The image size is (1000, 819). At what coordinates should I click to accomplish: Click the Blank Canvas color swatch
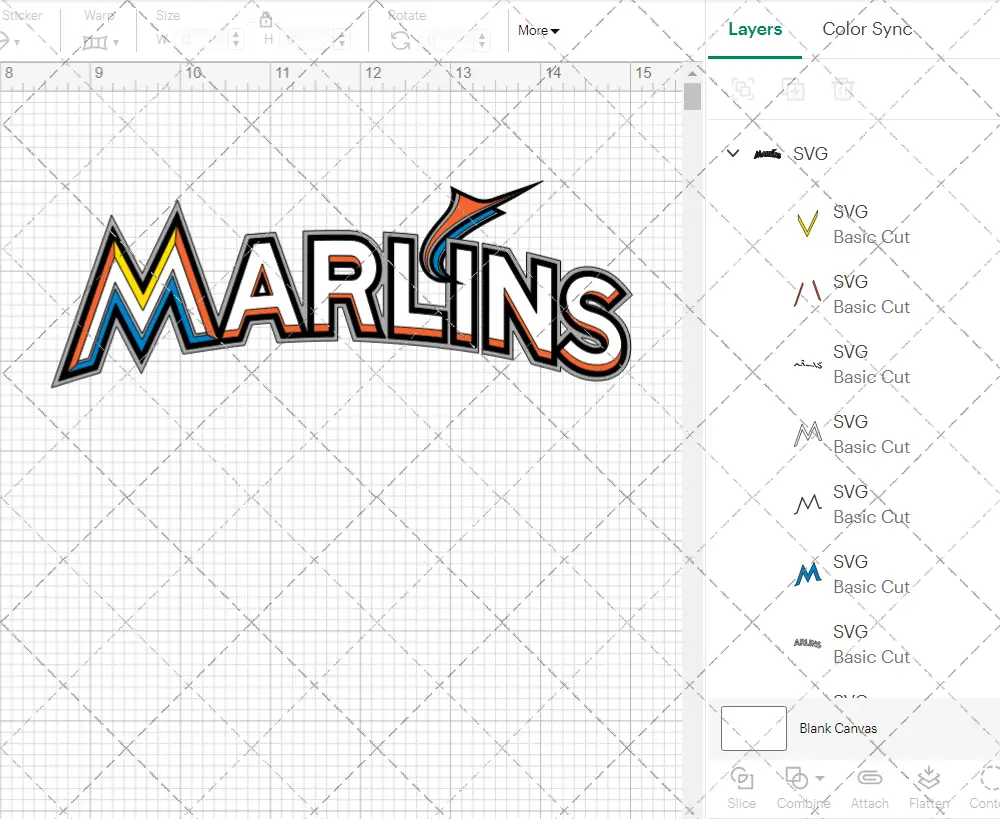pos(753,728)
